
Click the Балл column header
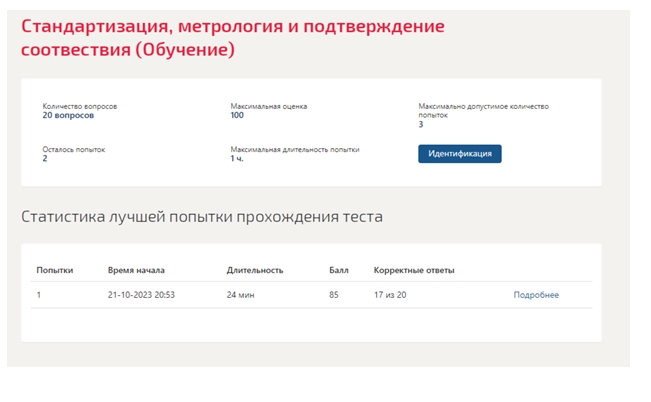pos(339,270)
